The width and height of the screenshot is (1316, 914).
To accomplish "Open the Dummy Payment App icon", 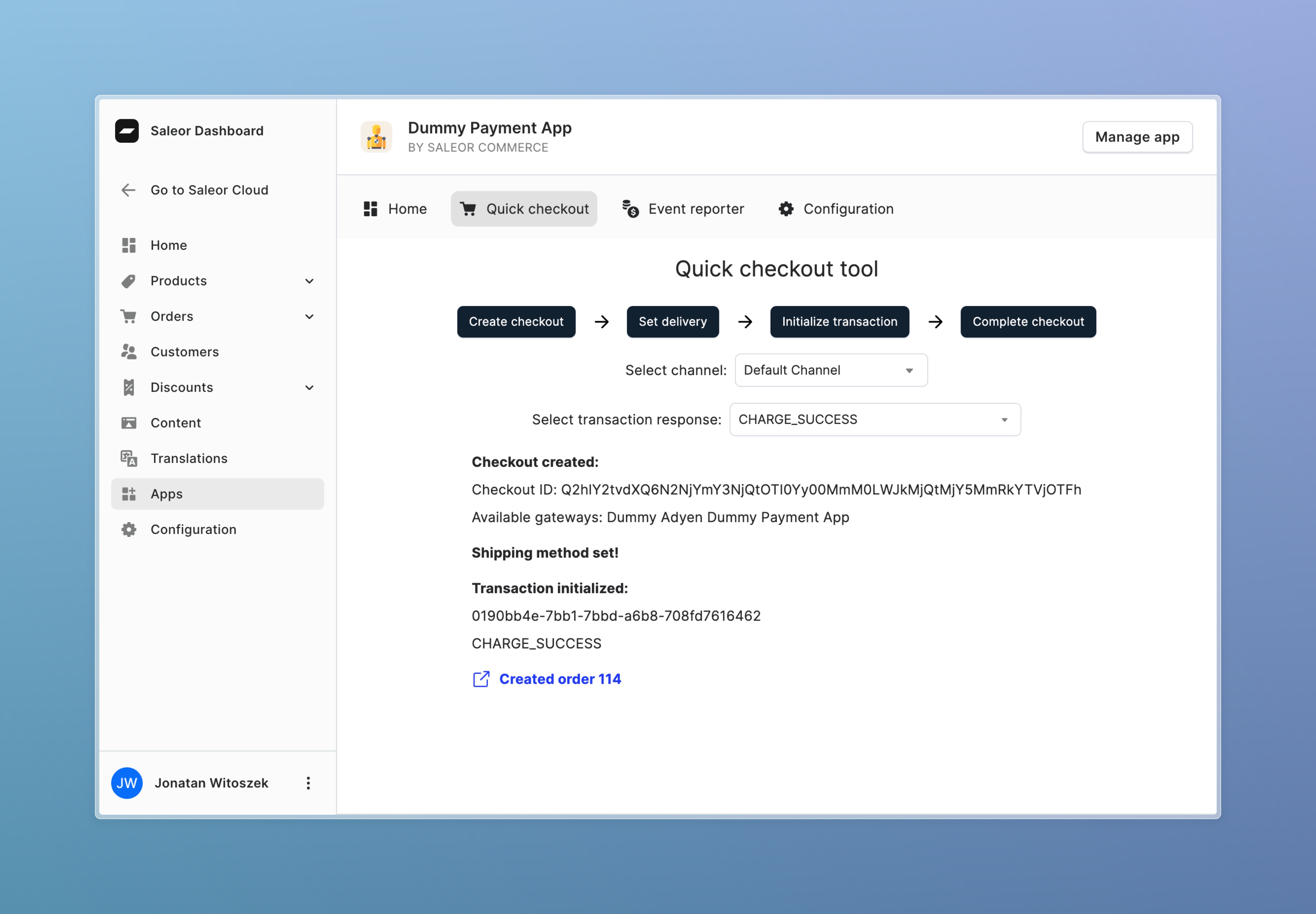I will (x=376, y=136).
